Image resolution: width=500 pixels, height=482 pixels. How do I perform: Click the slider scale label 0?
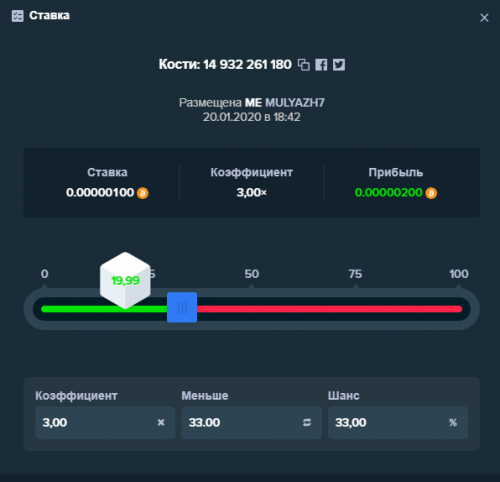[45, 274]
